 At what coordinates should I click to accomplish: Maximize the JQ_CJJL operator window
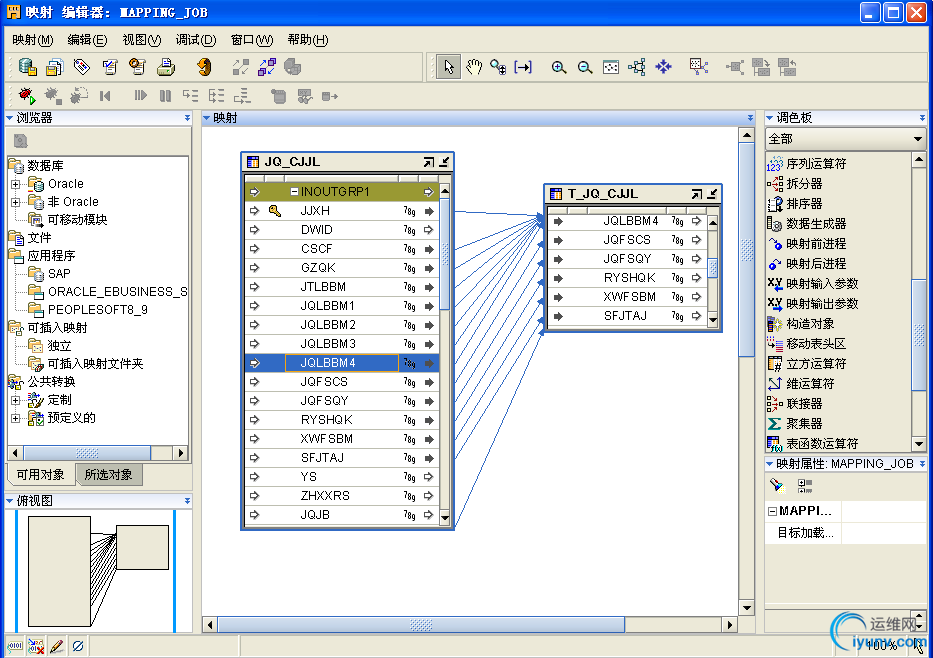click(428, 162)
